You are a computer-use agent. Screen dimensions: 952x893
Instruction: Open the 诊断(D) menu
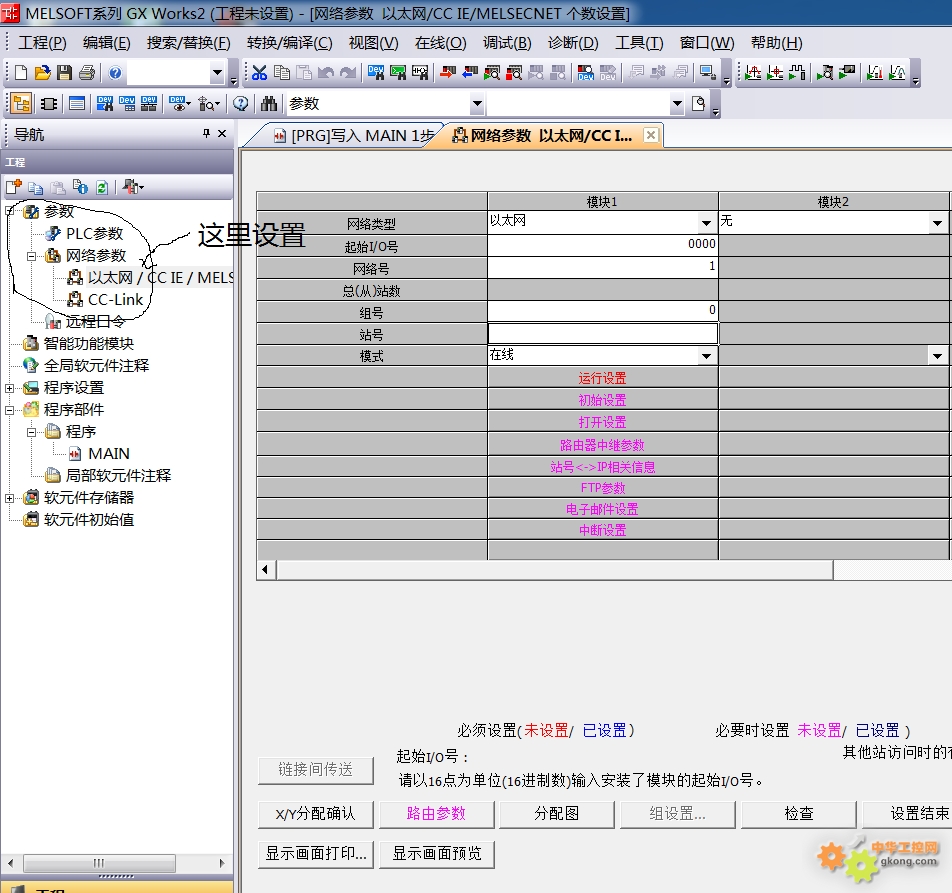(x=573, y=42)
